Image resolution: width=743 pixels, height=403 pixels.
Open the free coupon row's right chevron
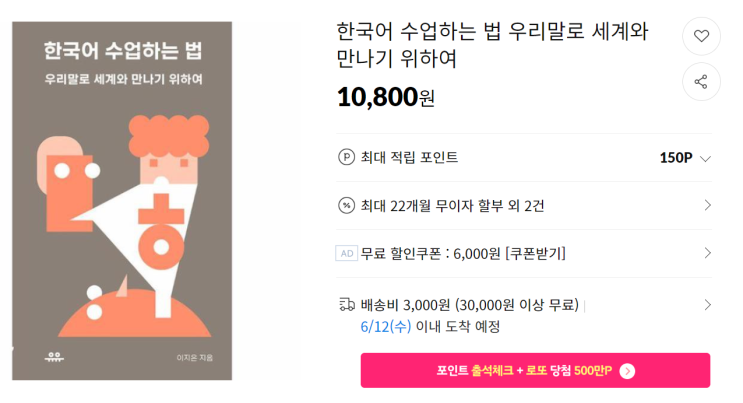tap(707, 253)
